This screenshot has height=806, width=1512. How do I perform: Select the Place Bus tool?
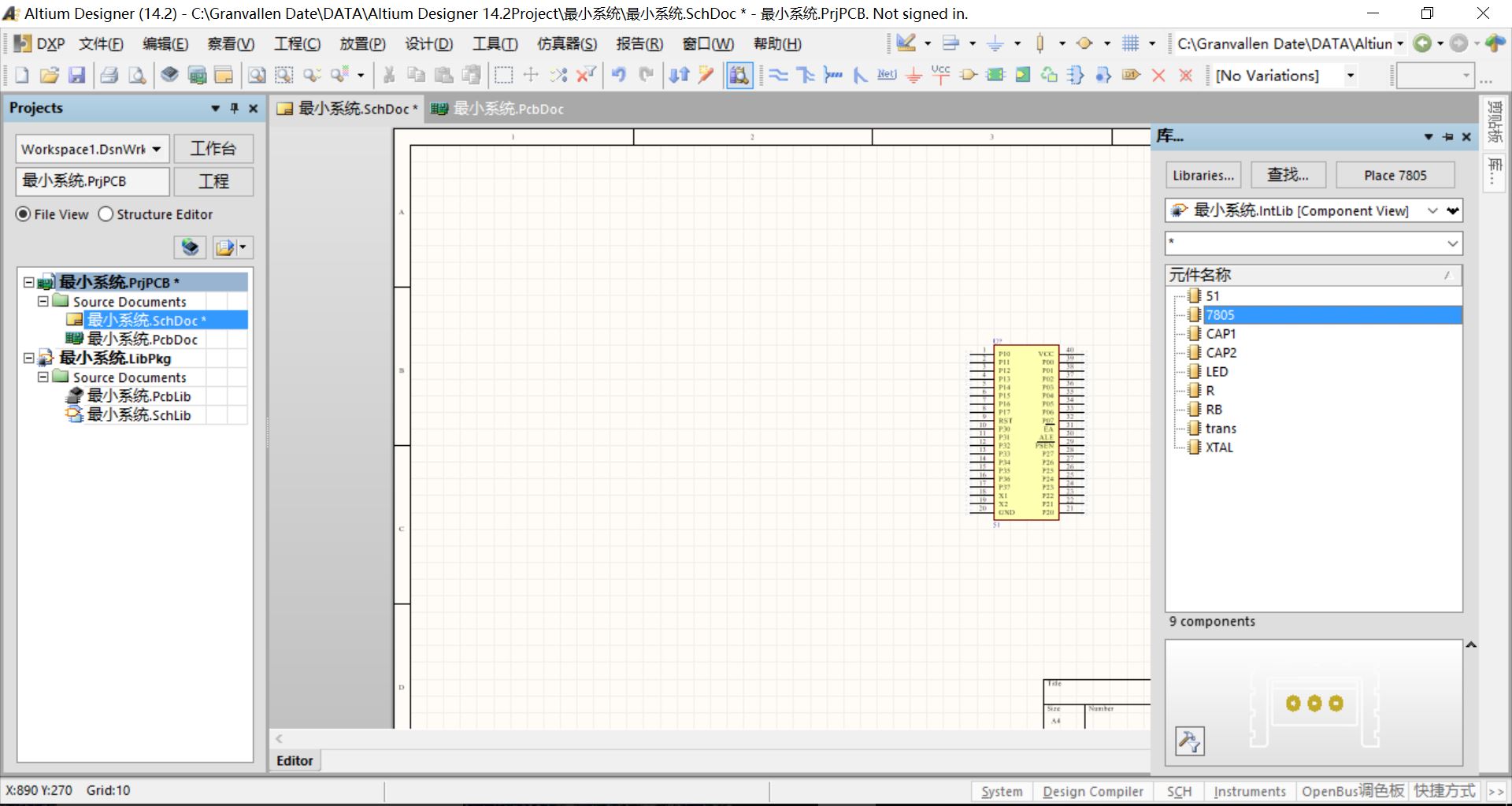tap(805, 76)
